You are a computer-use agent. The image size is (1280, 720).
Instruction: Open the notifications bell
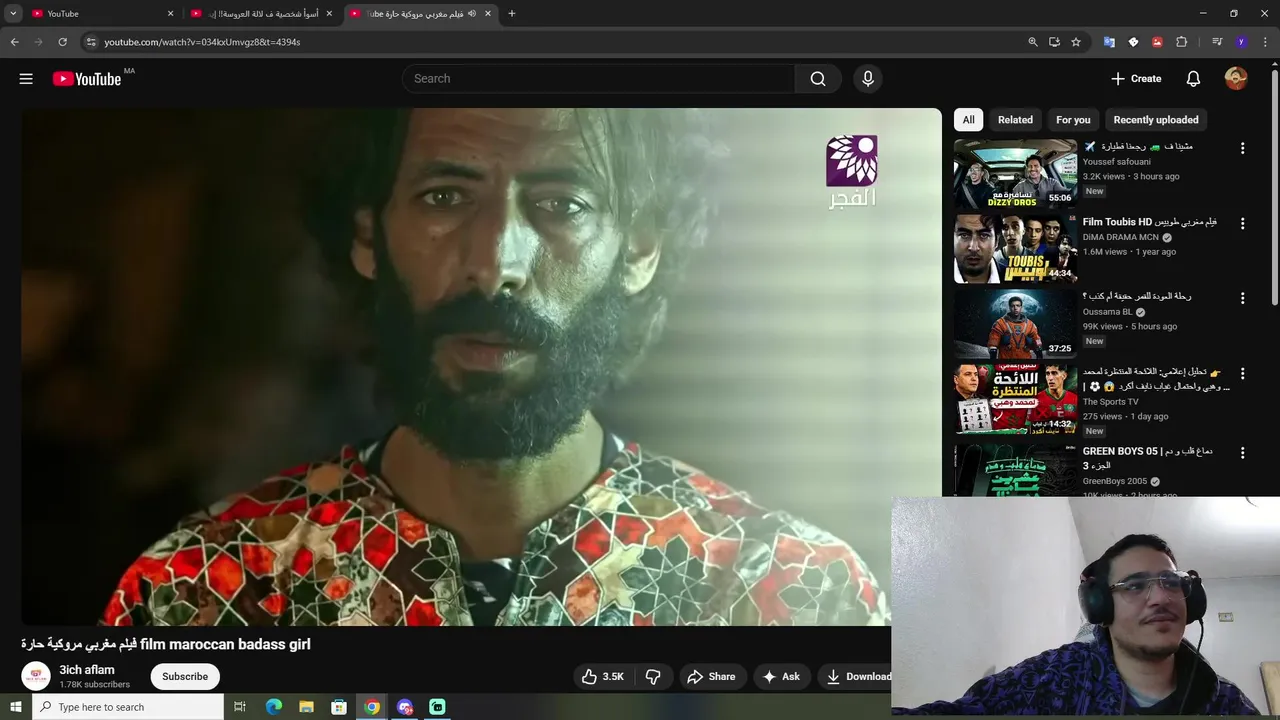tap(1193, 79)
